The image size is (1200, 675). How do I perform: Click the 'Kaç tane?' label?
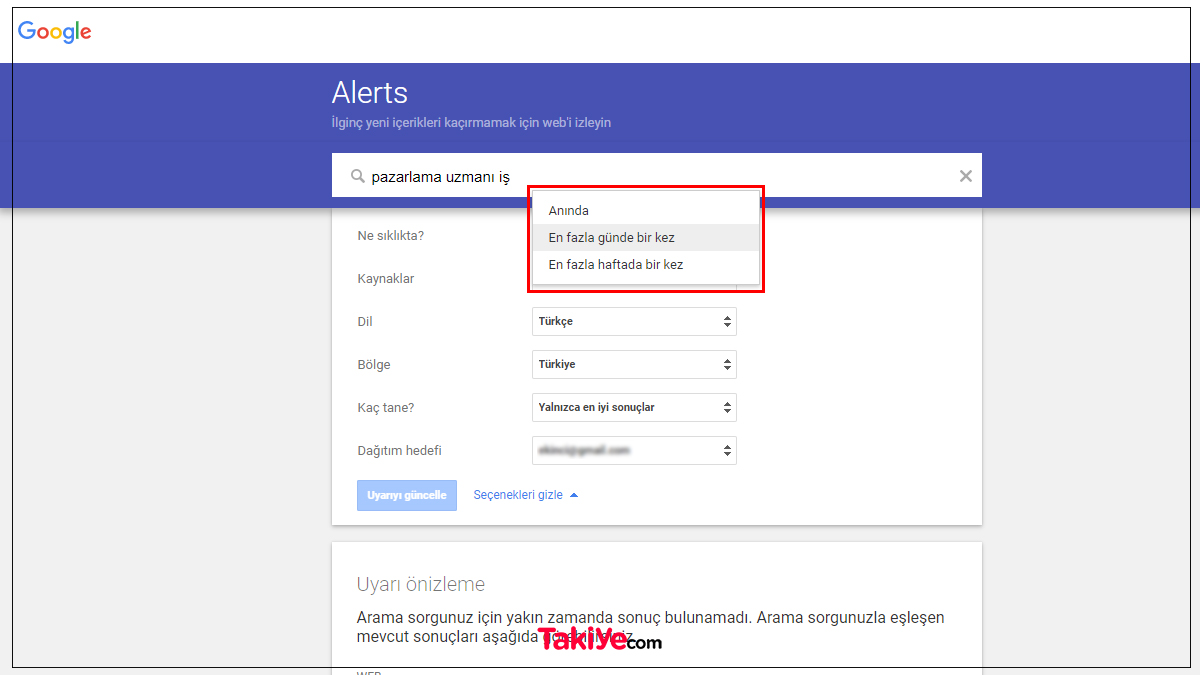pos(385,408)
